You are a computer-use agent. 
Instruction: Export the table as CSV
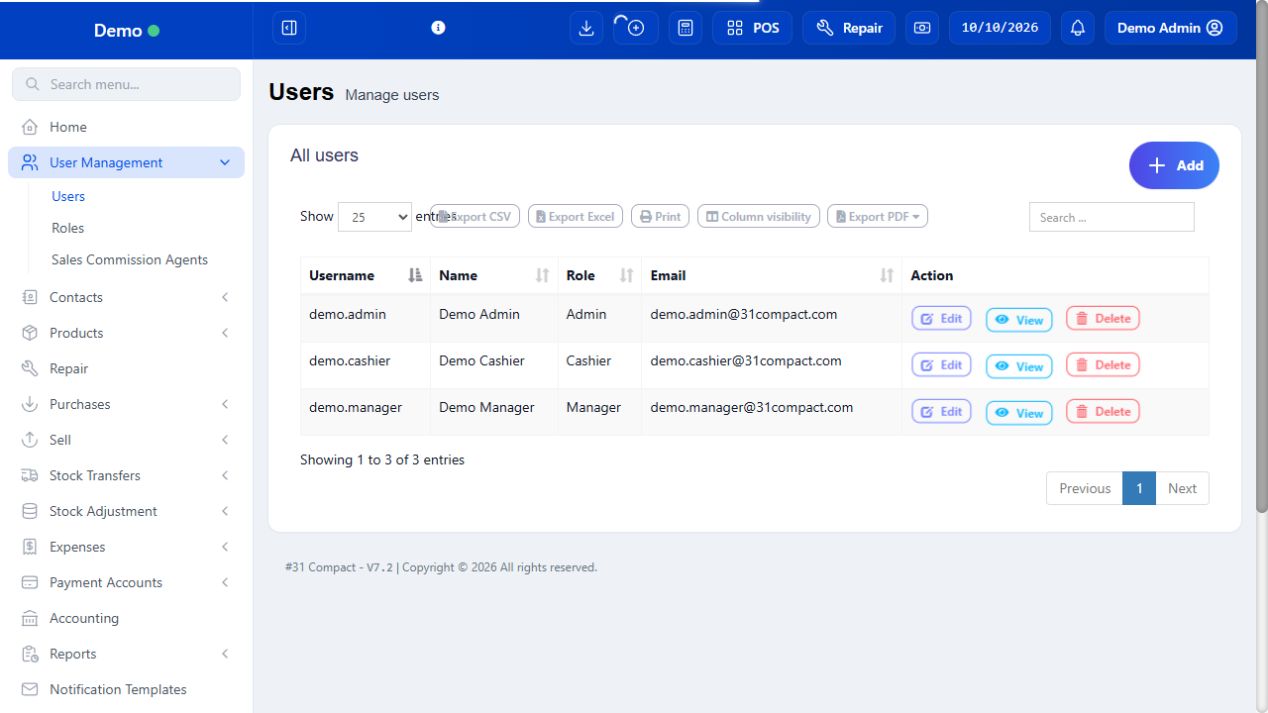(x=475, y=216)
